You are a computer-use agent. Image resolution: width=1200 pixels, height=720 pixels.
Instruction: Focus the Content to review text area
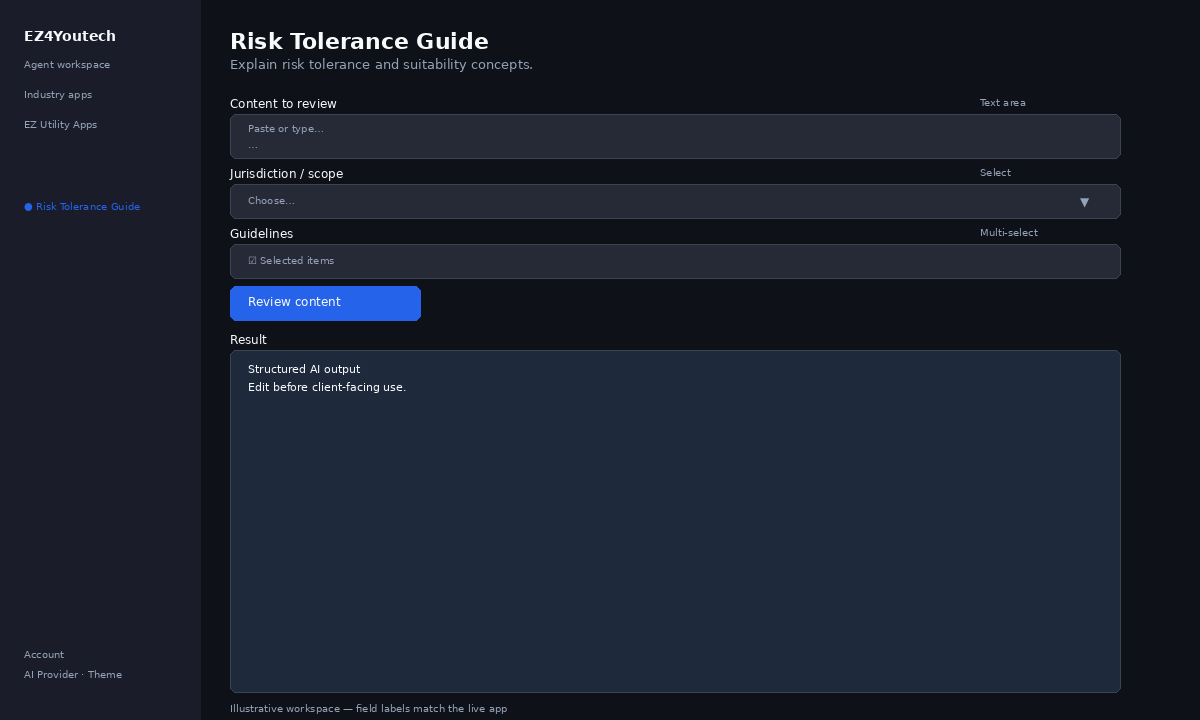pyautogui.click(x=675, y=136)
